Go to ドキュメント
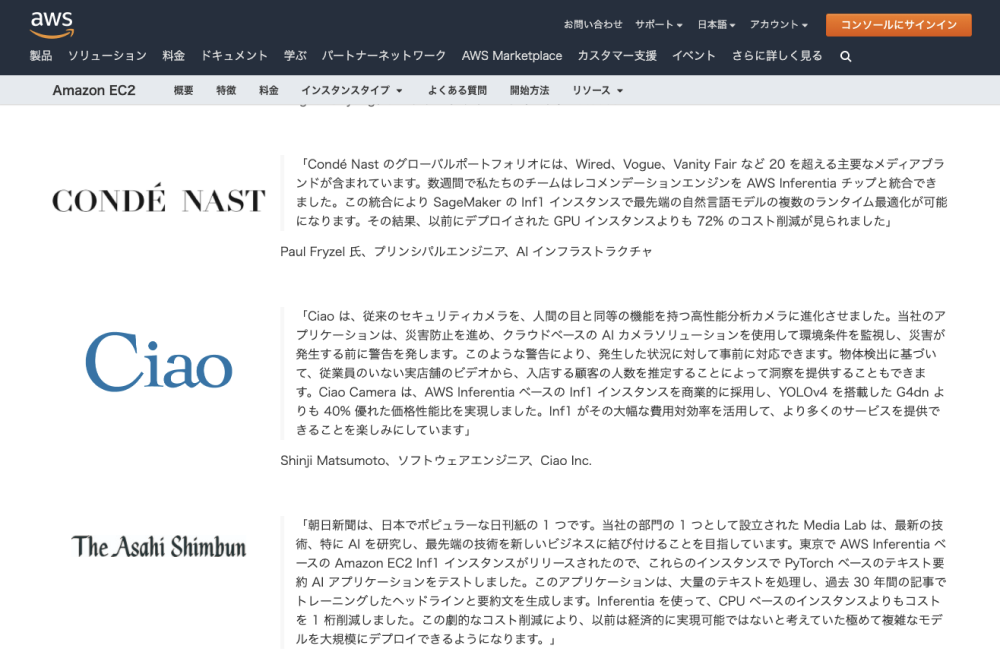This screenshot has width=1000, height=661. point(234,56)
